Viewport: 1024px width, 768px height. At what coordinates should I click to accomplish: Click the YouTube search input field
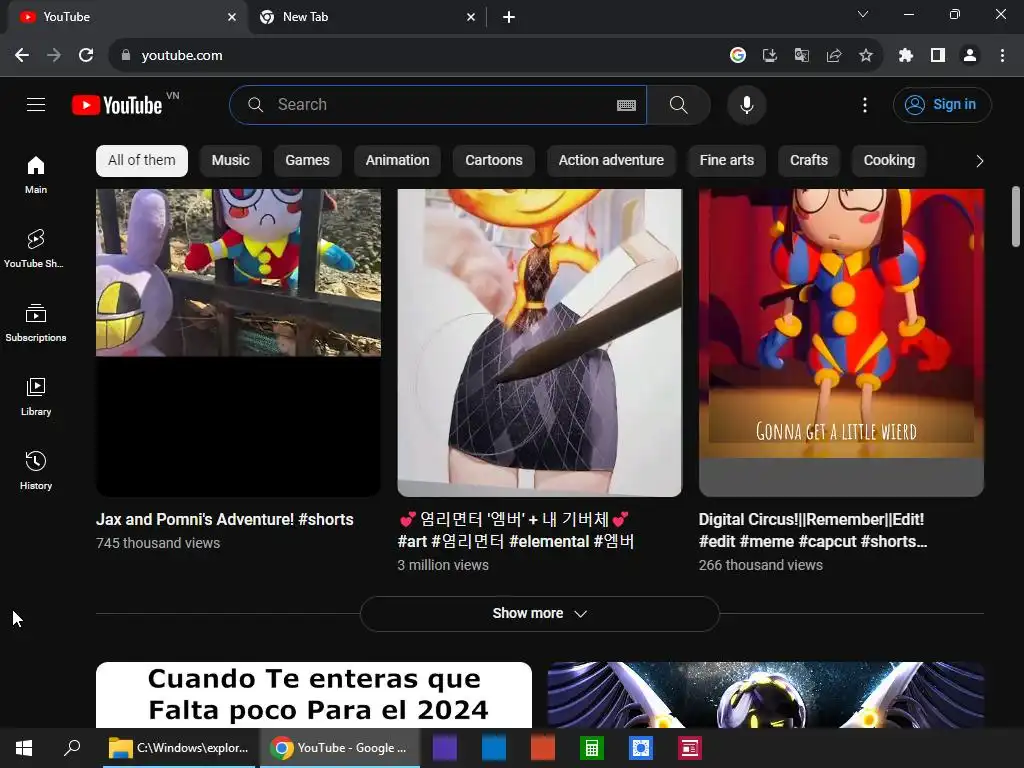point(438,104)
